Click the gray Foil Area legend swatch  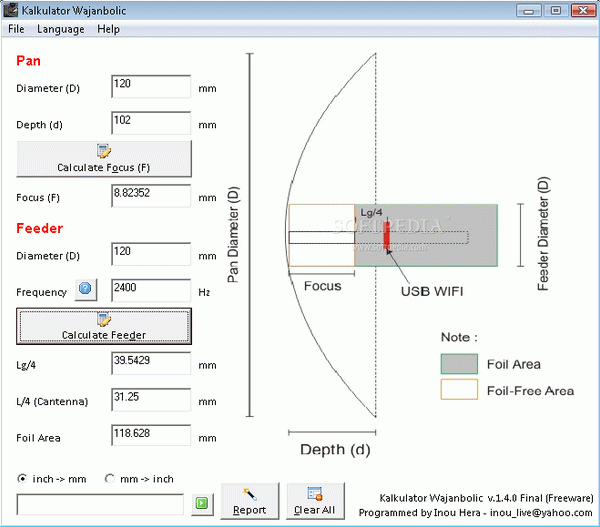pos(458,364)
